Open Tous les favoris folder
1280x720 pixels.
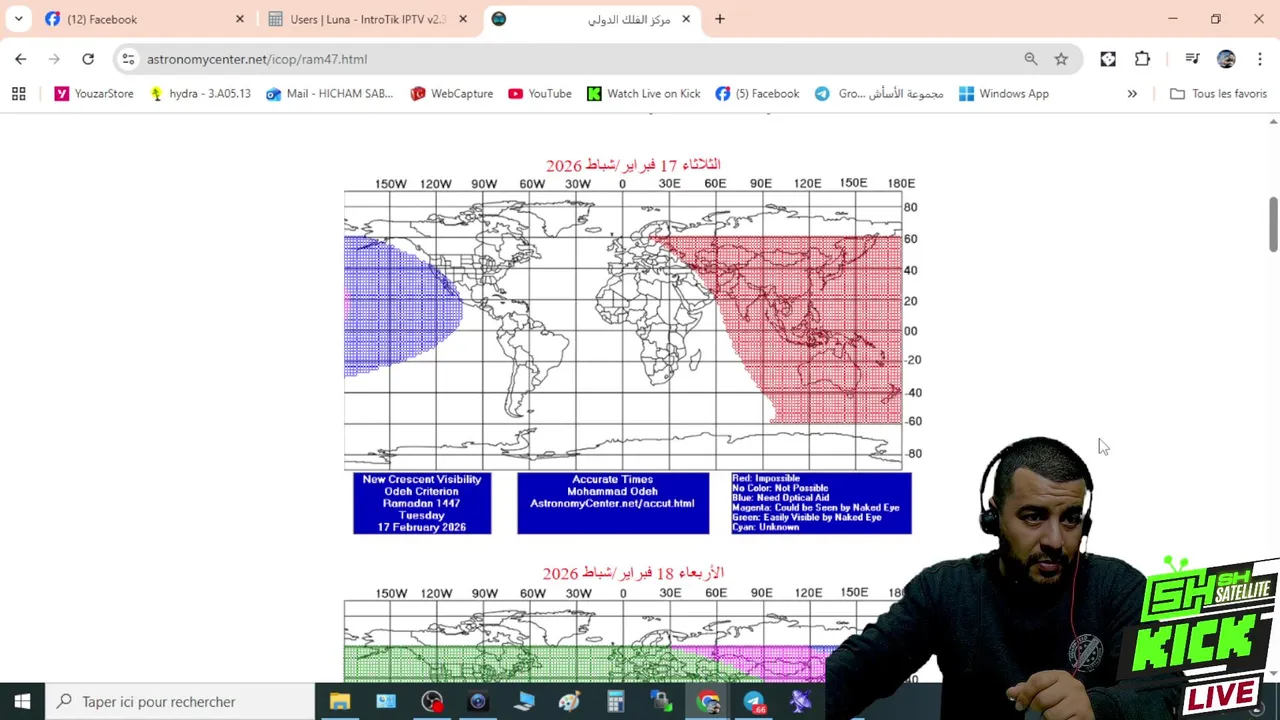pos(1218,94)
